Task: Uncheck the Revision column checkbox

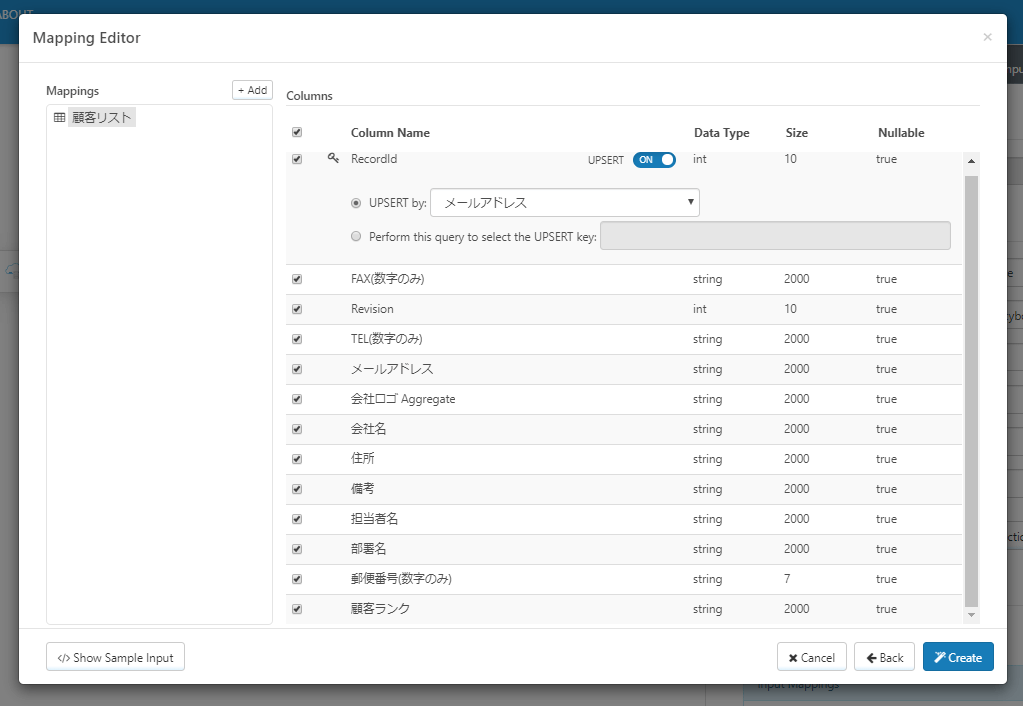Action: click(x=297, y=310)
